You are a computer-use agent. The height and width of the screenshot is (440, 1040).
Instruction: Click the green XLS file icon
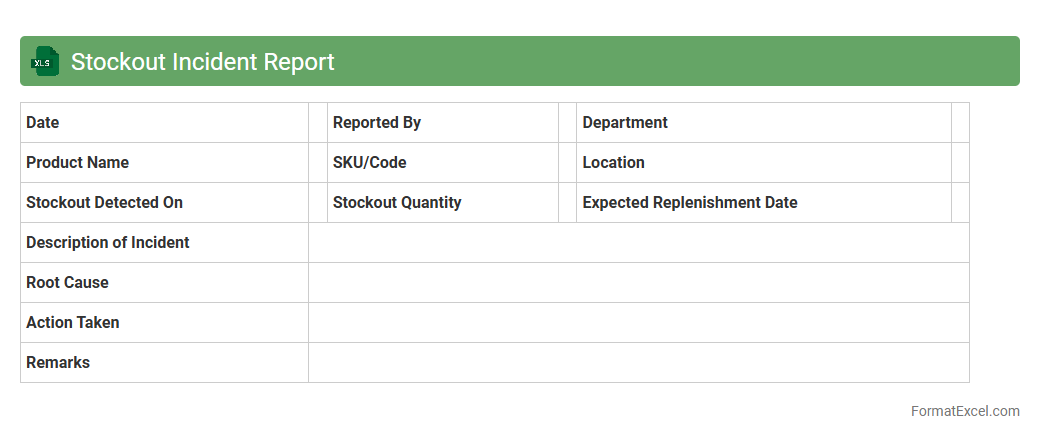tap(44, 61)
